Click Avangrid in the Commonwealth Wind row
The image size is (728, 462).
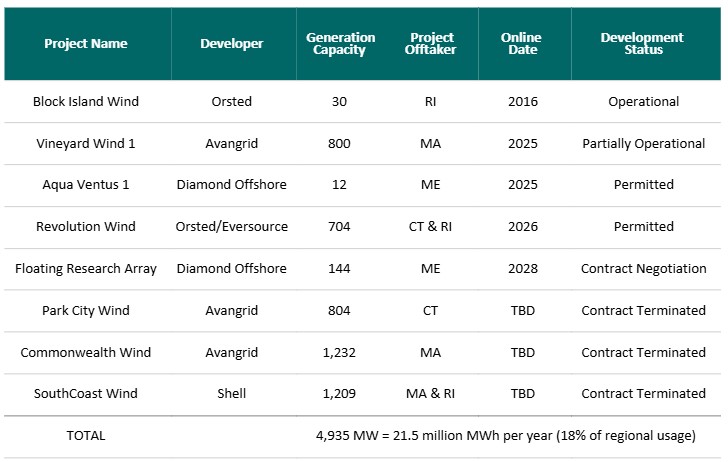point(232,352)
